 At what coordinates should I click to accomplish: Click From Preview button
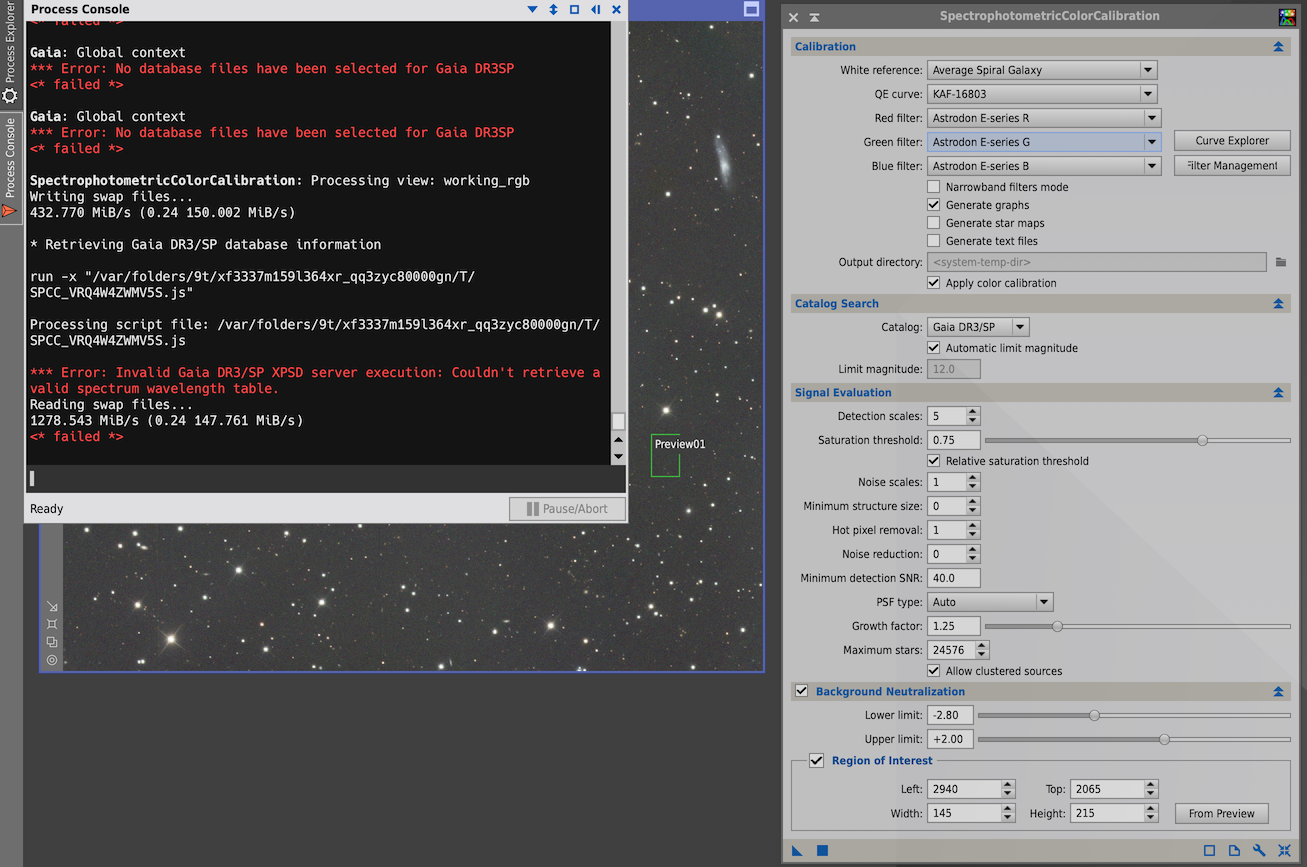(1221, 814)
